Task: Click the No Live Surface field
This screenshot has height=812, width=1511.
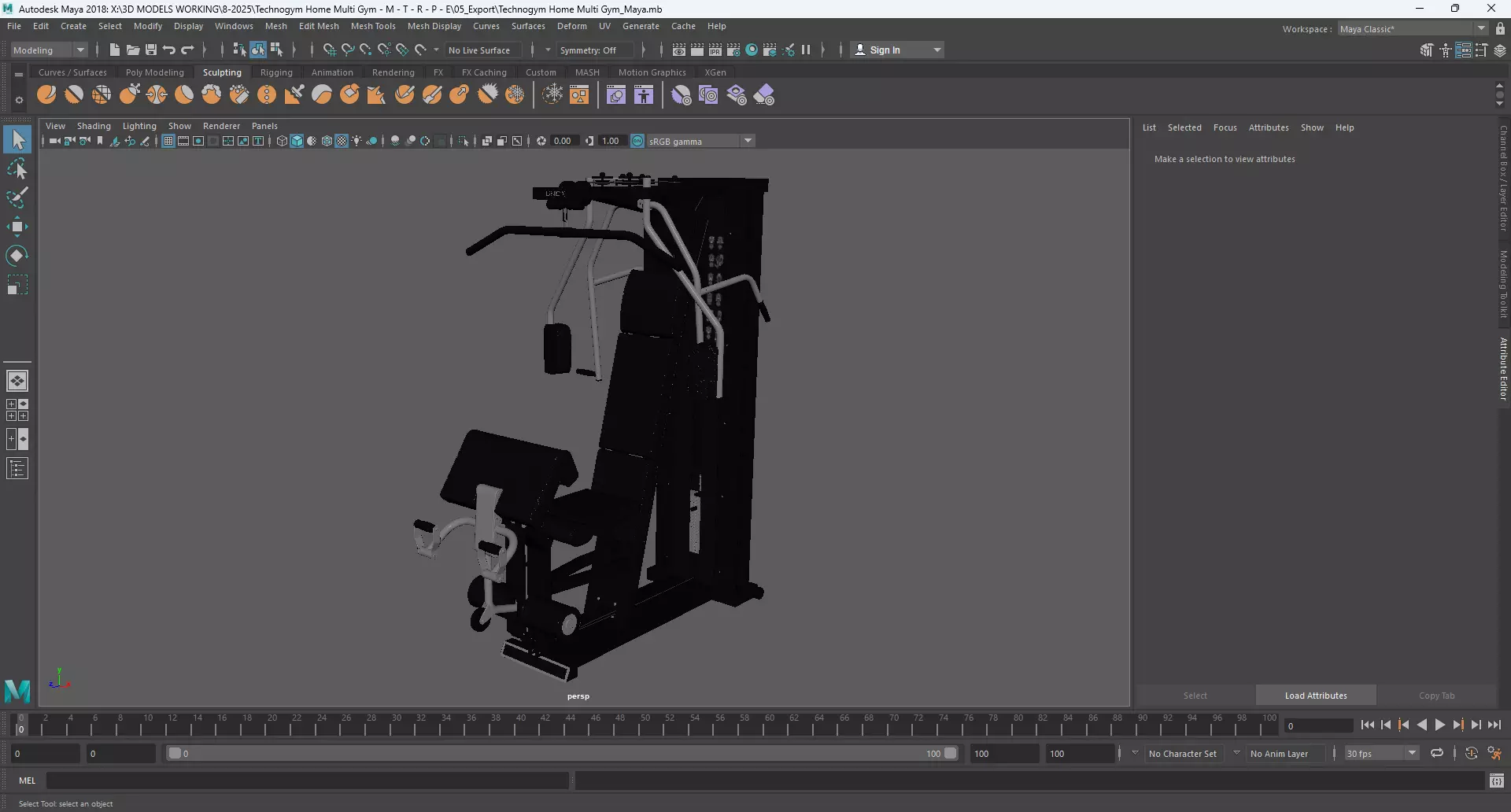Action: [x=482, y=50]
